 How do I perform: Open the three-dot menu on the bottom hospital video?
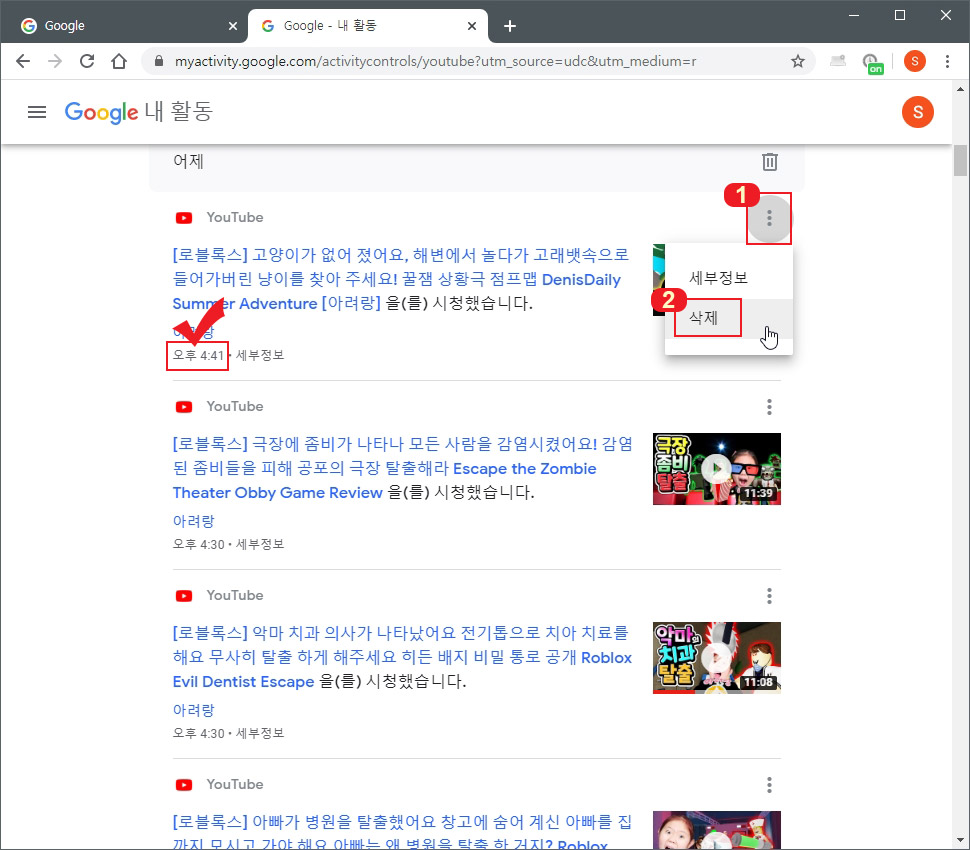[x=769, y=784]
